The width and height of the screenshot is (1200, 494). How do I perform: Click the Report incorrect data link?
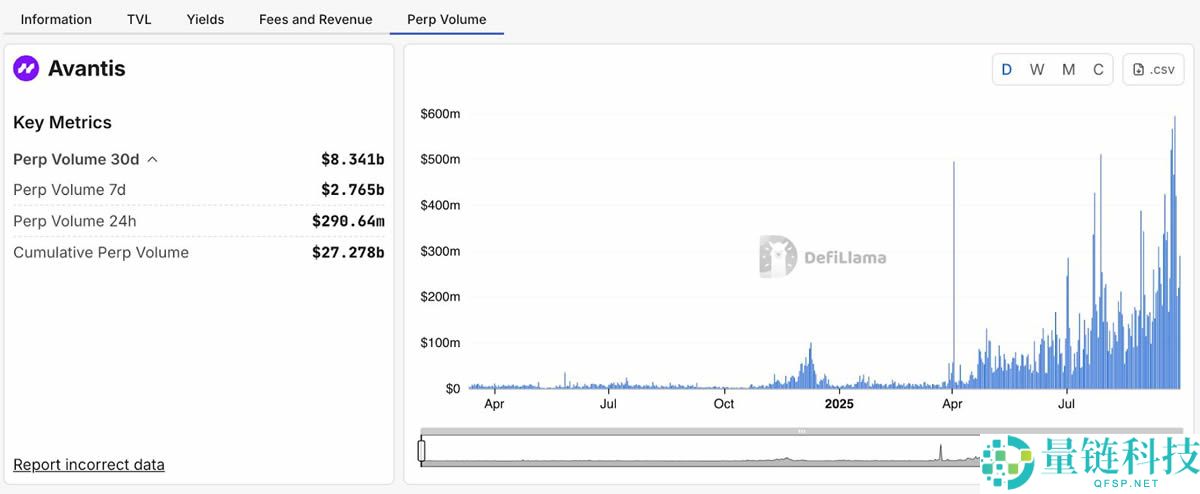coord(89,464)
